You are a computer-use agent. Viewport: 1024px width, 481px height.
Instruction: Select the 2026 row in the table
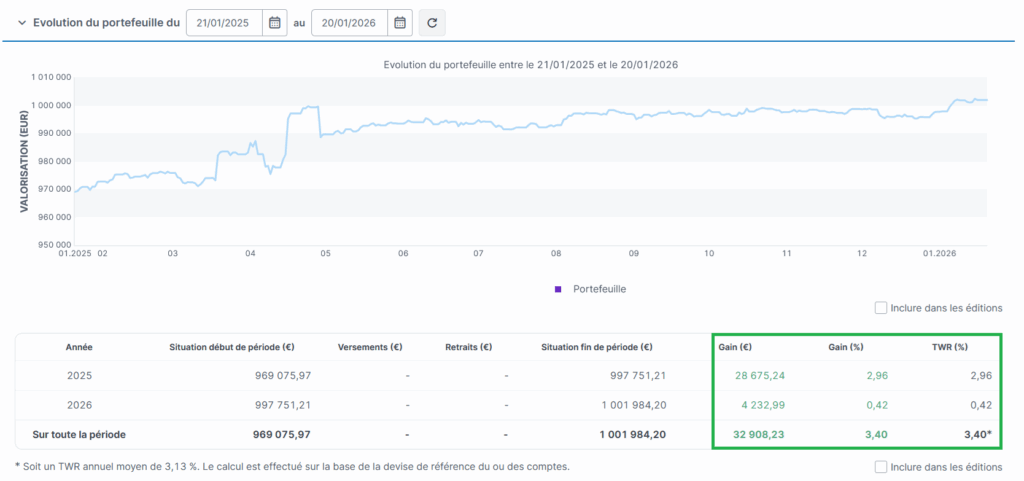(79, 405)
